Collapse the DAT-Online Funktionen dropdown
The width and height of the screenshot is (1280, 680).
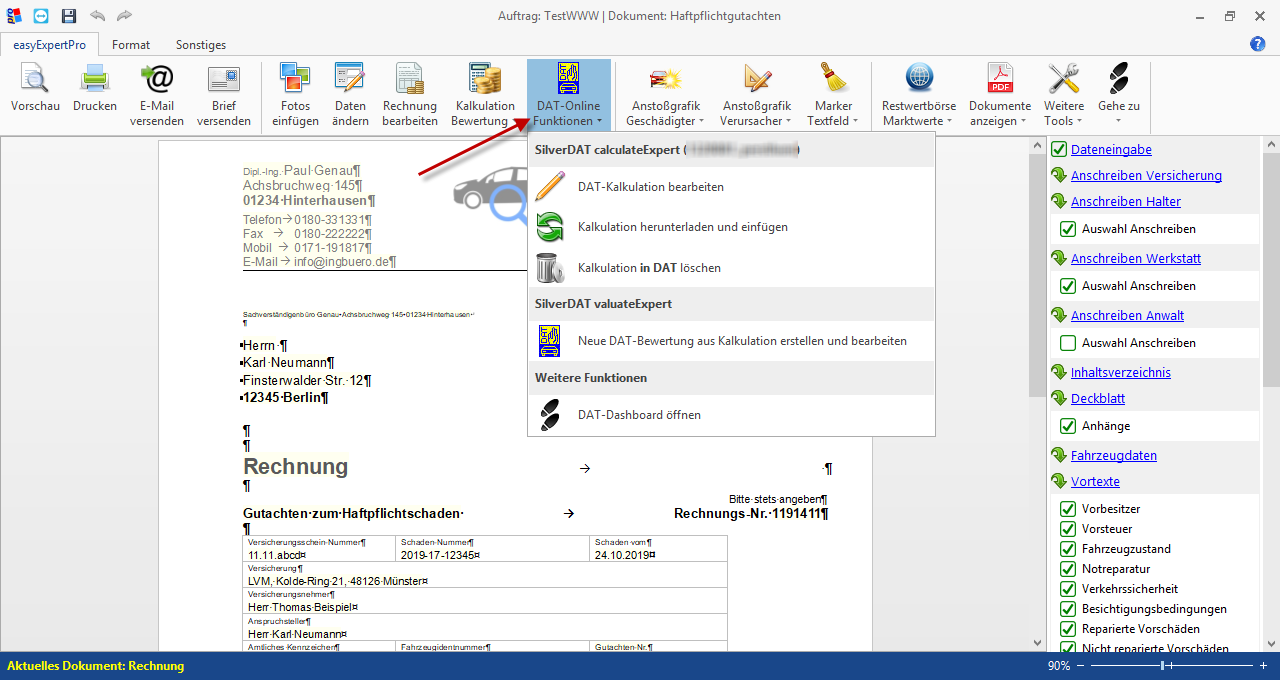(x=569, y=95)
